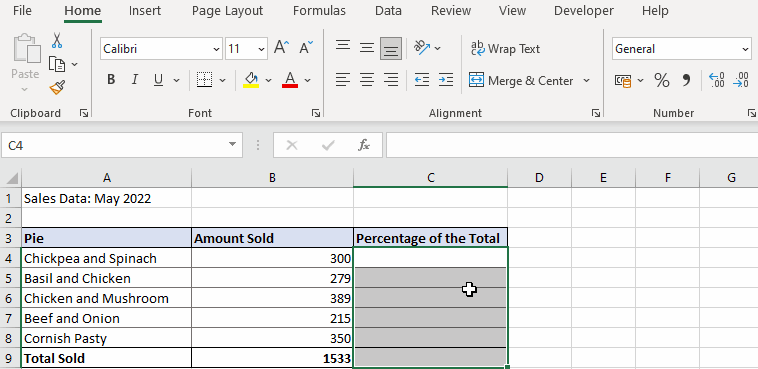This screenshot has width=758, height=369.
Task: Switch to the View tab
Action: 512,11
